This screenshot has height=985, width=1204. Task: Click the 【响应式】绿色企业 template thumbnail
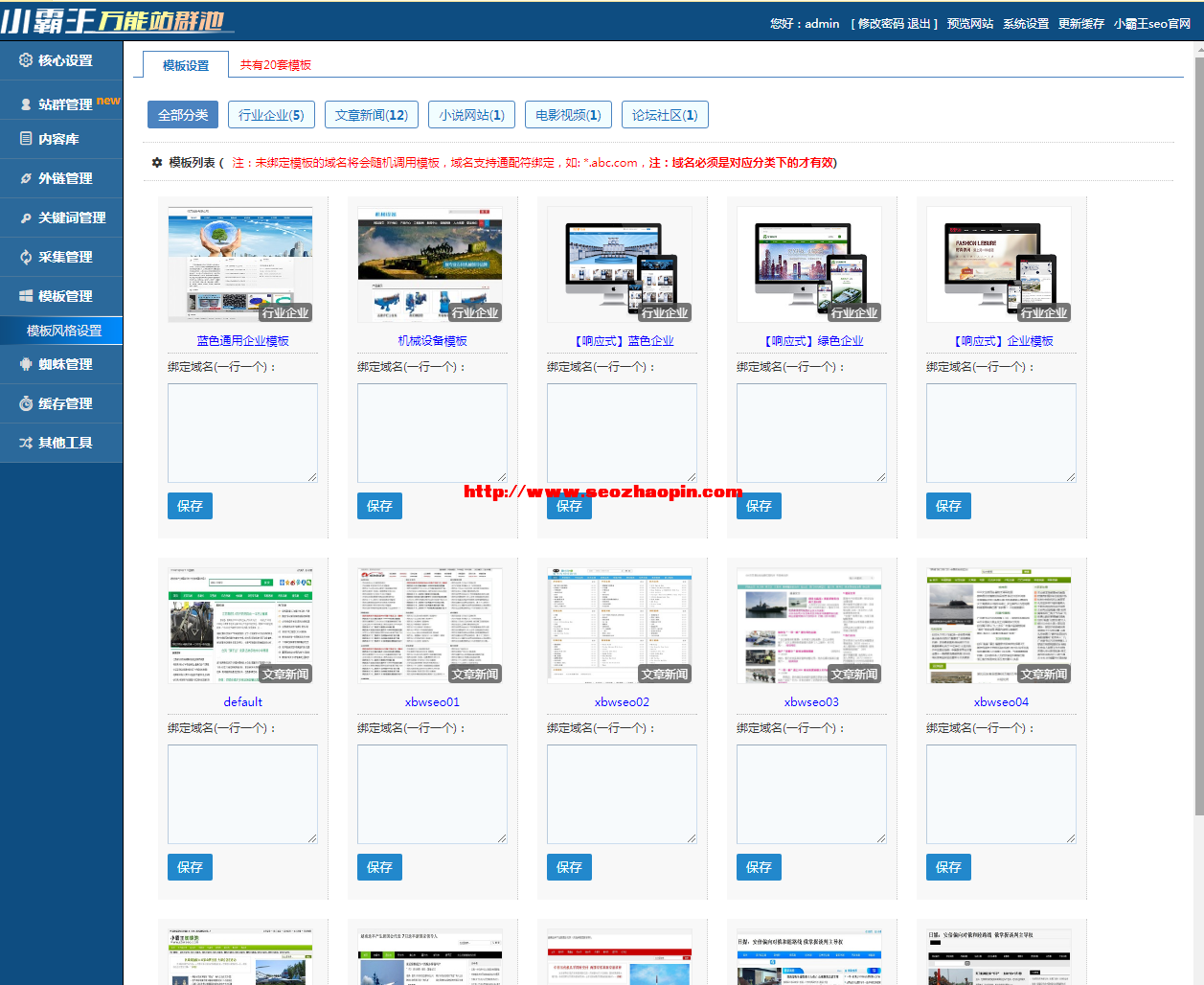pos(811,264)
